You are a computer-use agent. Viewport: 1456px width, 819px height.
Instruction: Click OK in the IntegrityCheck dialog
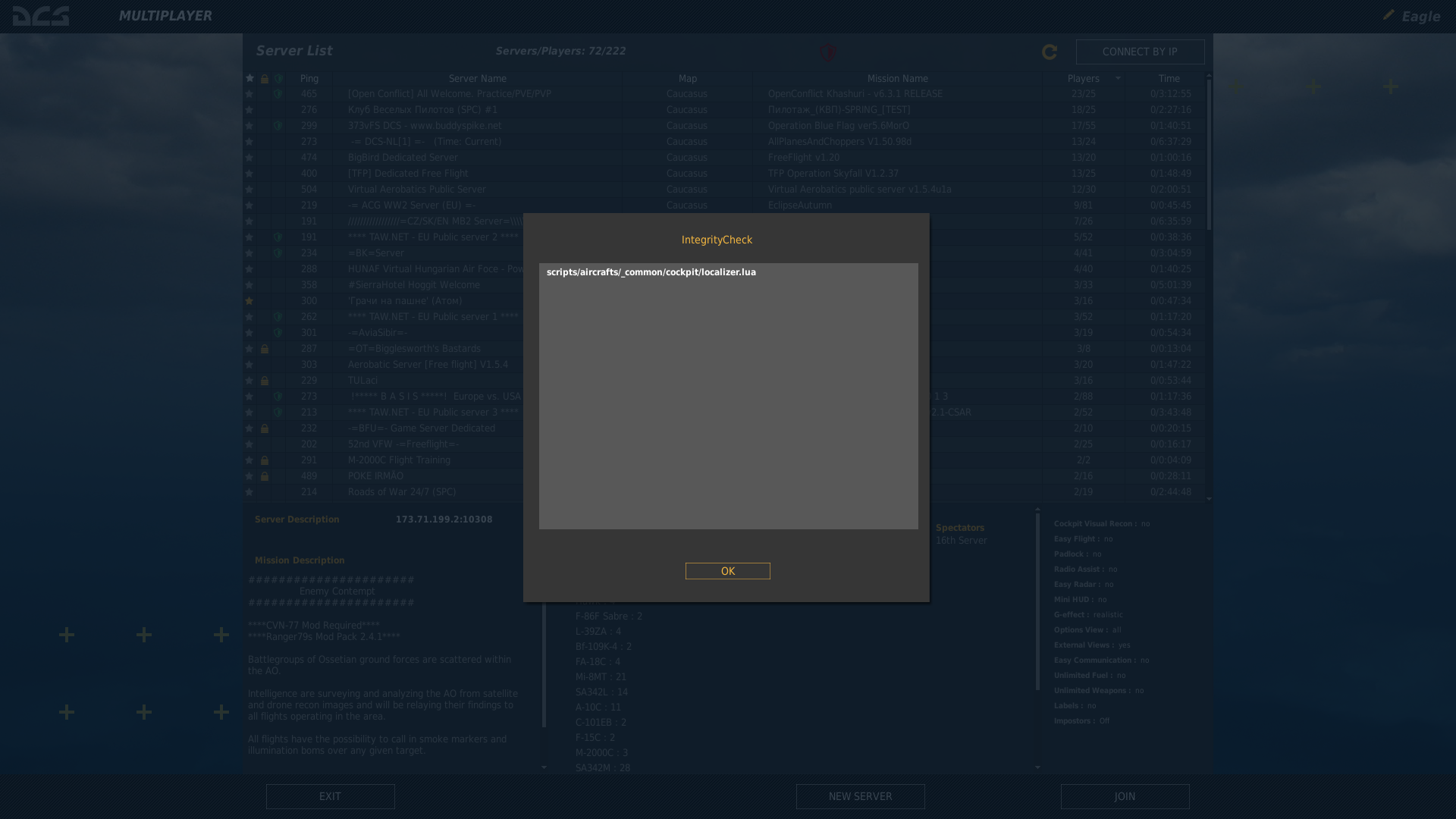[x=727, y=571]
